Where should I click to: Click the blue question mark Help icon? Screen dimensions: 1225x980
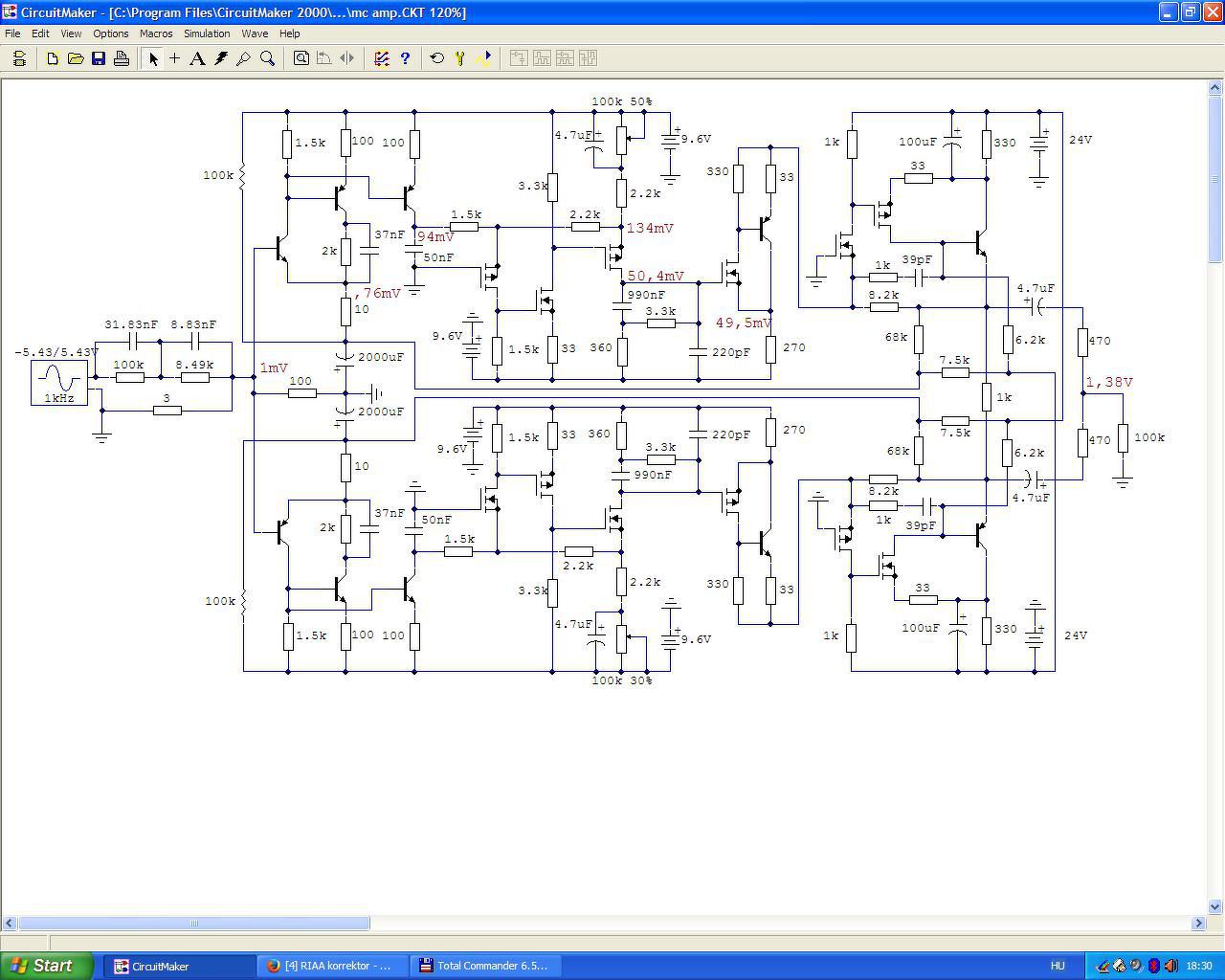click(x=405, y=58)
